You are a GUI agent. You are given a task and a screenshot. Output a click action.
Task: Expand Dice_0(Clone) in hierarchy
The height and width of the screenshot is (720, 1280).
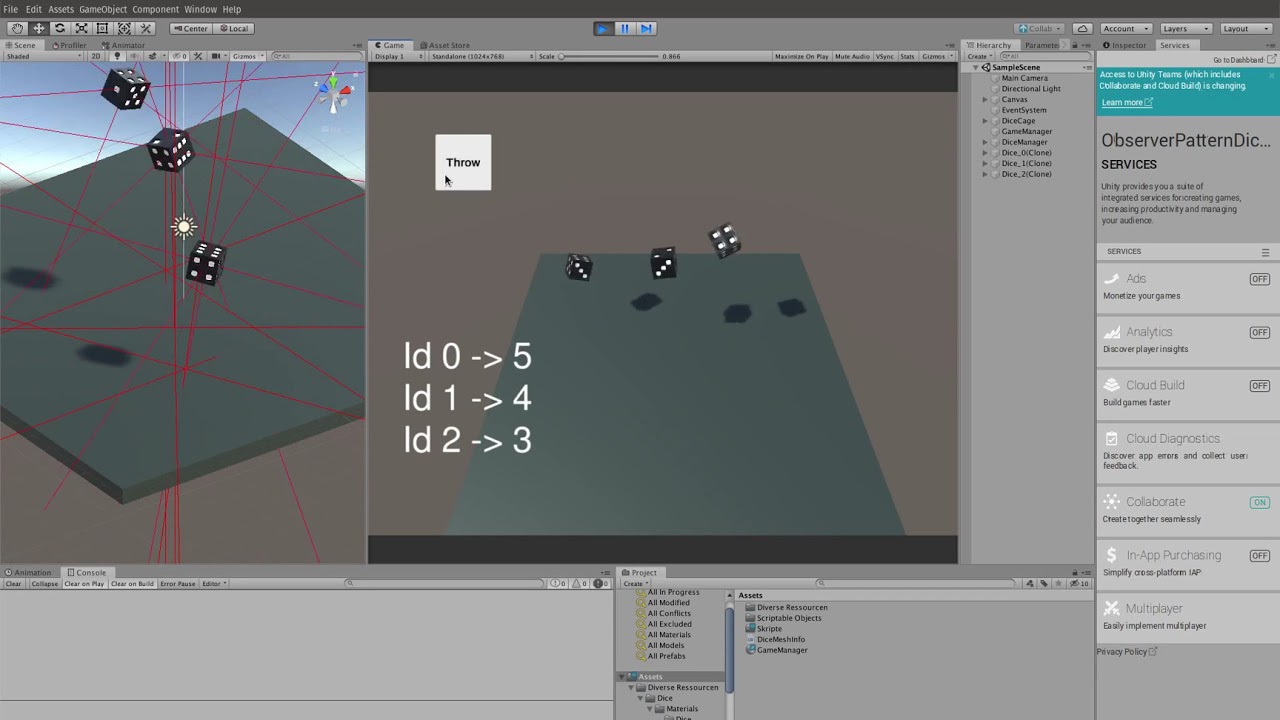coord(985,153)
